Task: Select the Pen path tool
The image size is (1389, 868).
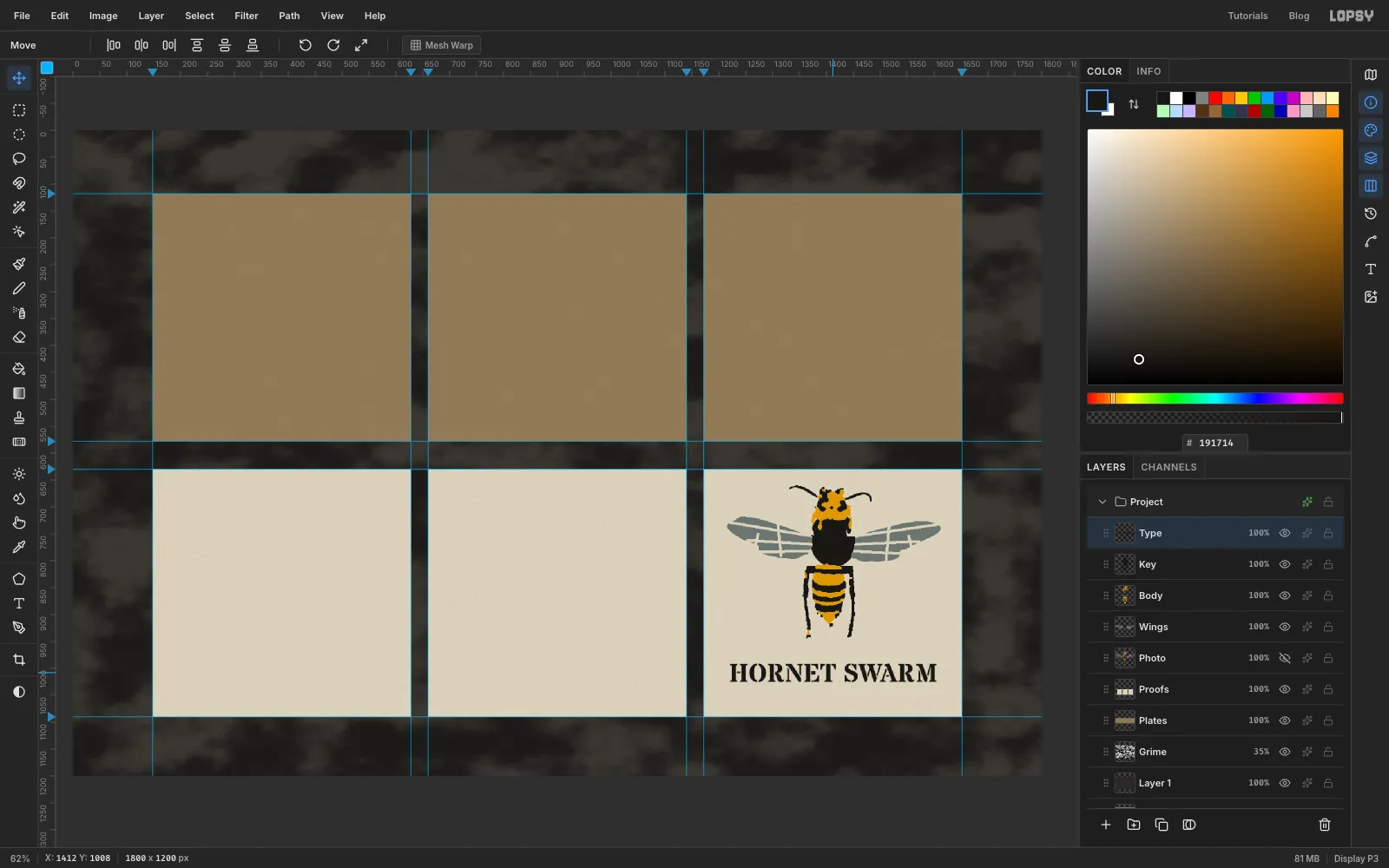Action: click(x=19, y=628)
